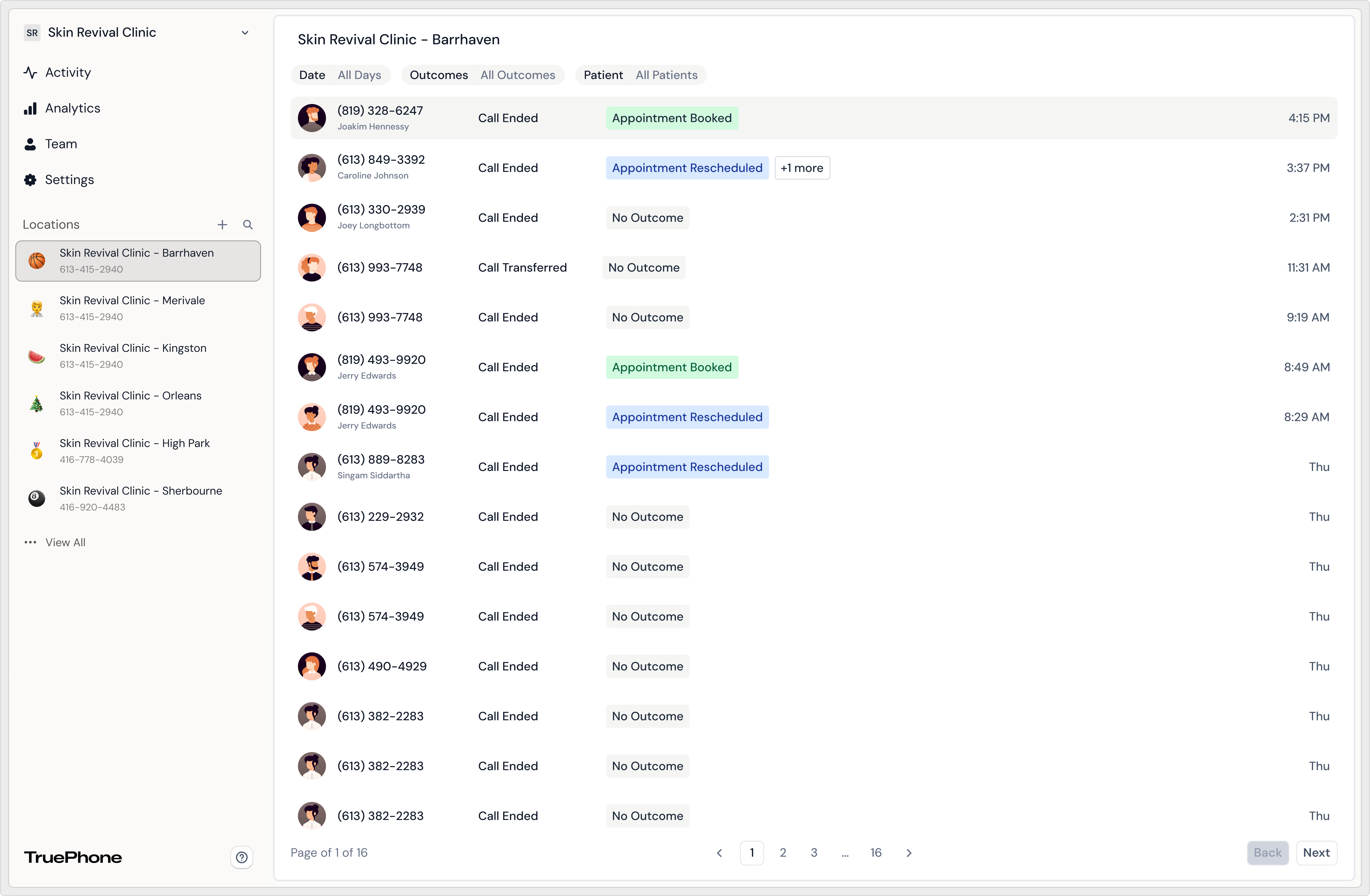
Task: Open the 4:15 PM call from (819) 328-6247
Action: pyautogui.click(x=814, y=118)
